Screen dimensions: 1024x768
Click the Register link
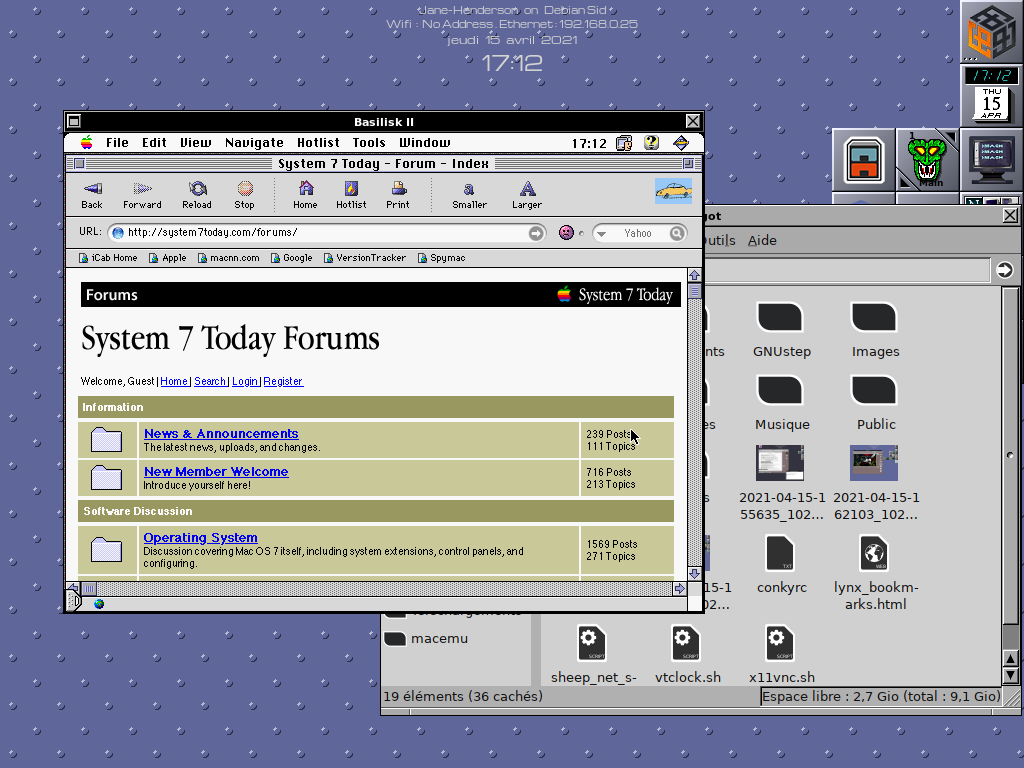(x=283, y=381)
